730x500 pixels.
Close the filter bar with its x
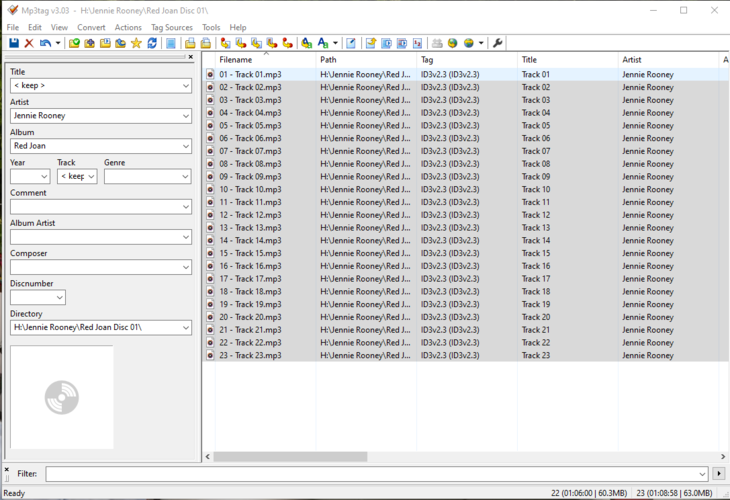[x=7, y=470]
